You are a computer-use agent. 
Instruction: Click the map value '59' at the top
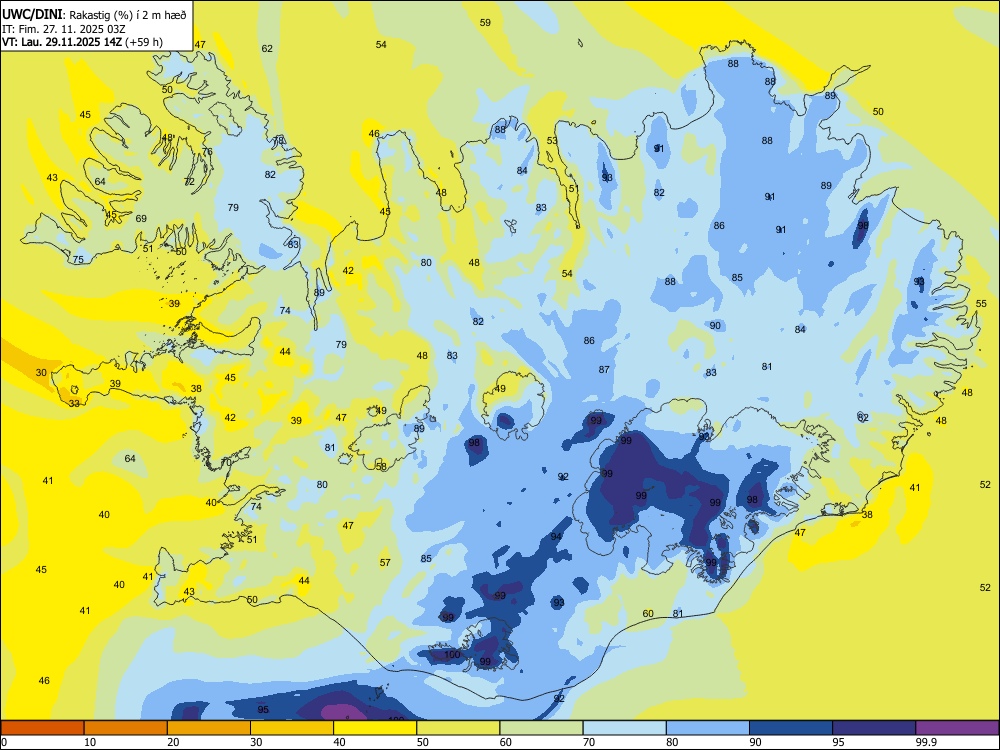[485, 22]
